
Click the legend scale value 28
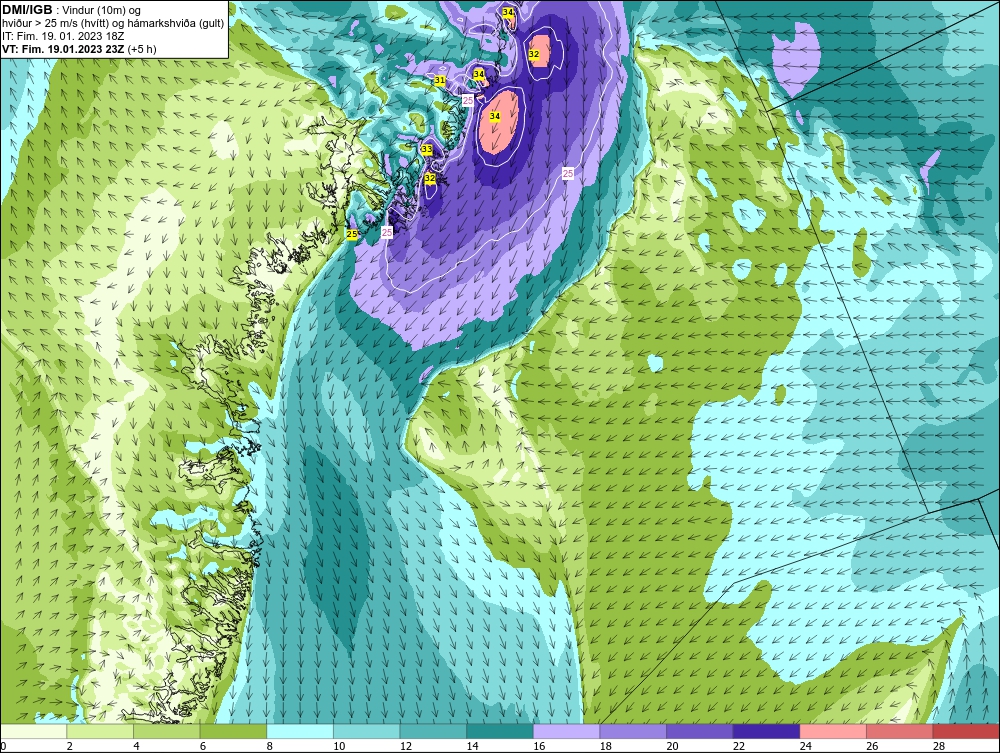939,746
